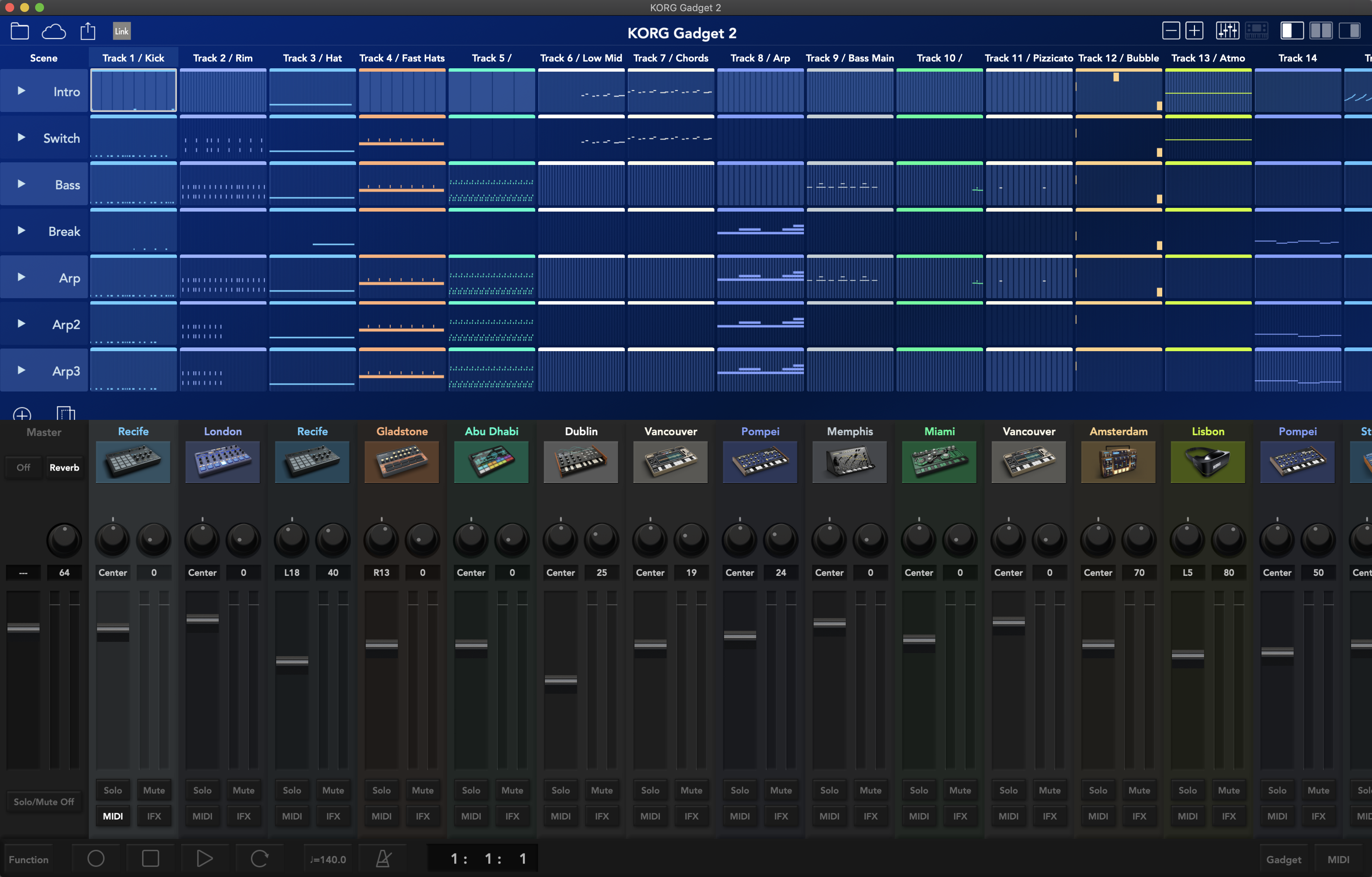
Task: Click the stop square button
Action: click(x=150, y=858)
